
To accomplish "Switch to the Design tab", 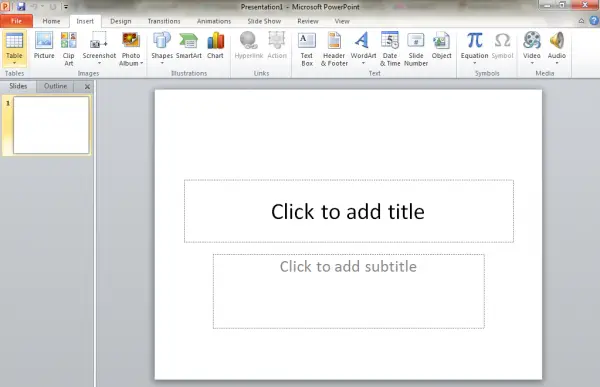I will (x=121, y=21).
